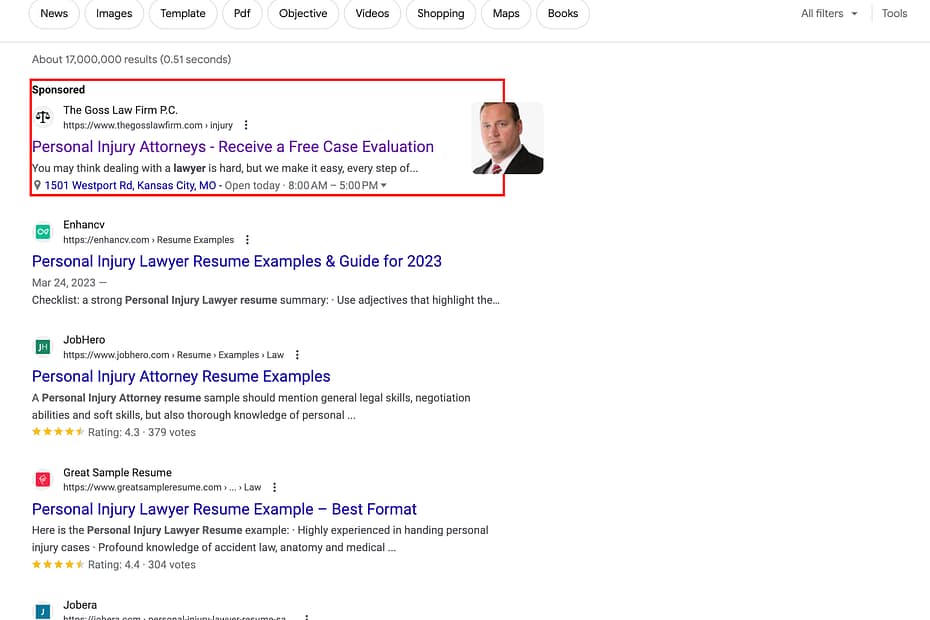Click the https://enhancv.com Resume Examples URL
This screenshot has width=930, height=620.
148,240
